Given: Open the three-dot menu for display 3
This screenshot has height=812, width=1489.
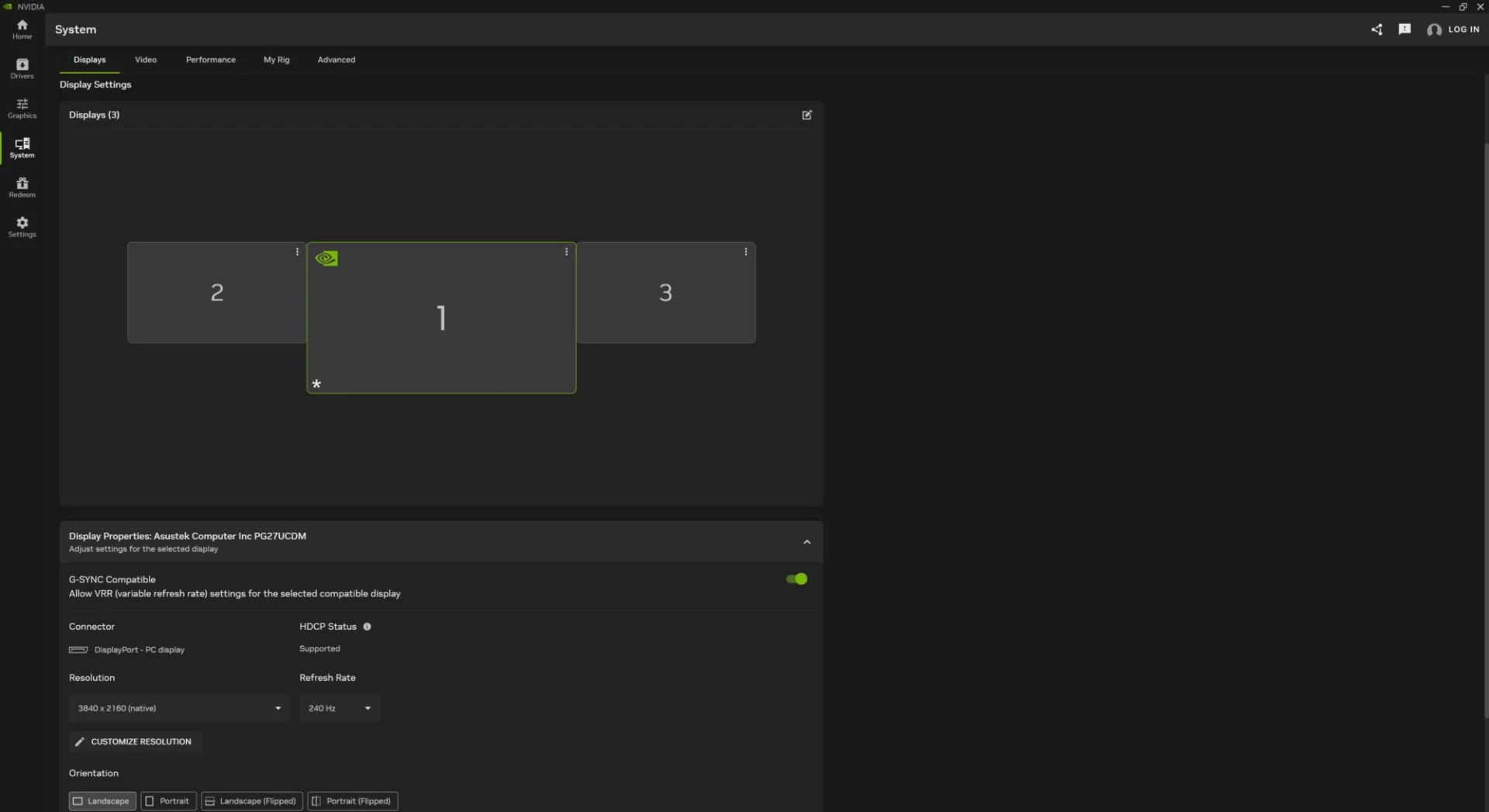Looking at the screenshot, I should tap(746, 252).
